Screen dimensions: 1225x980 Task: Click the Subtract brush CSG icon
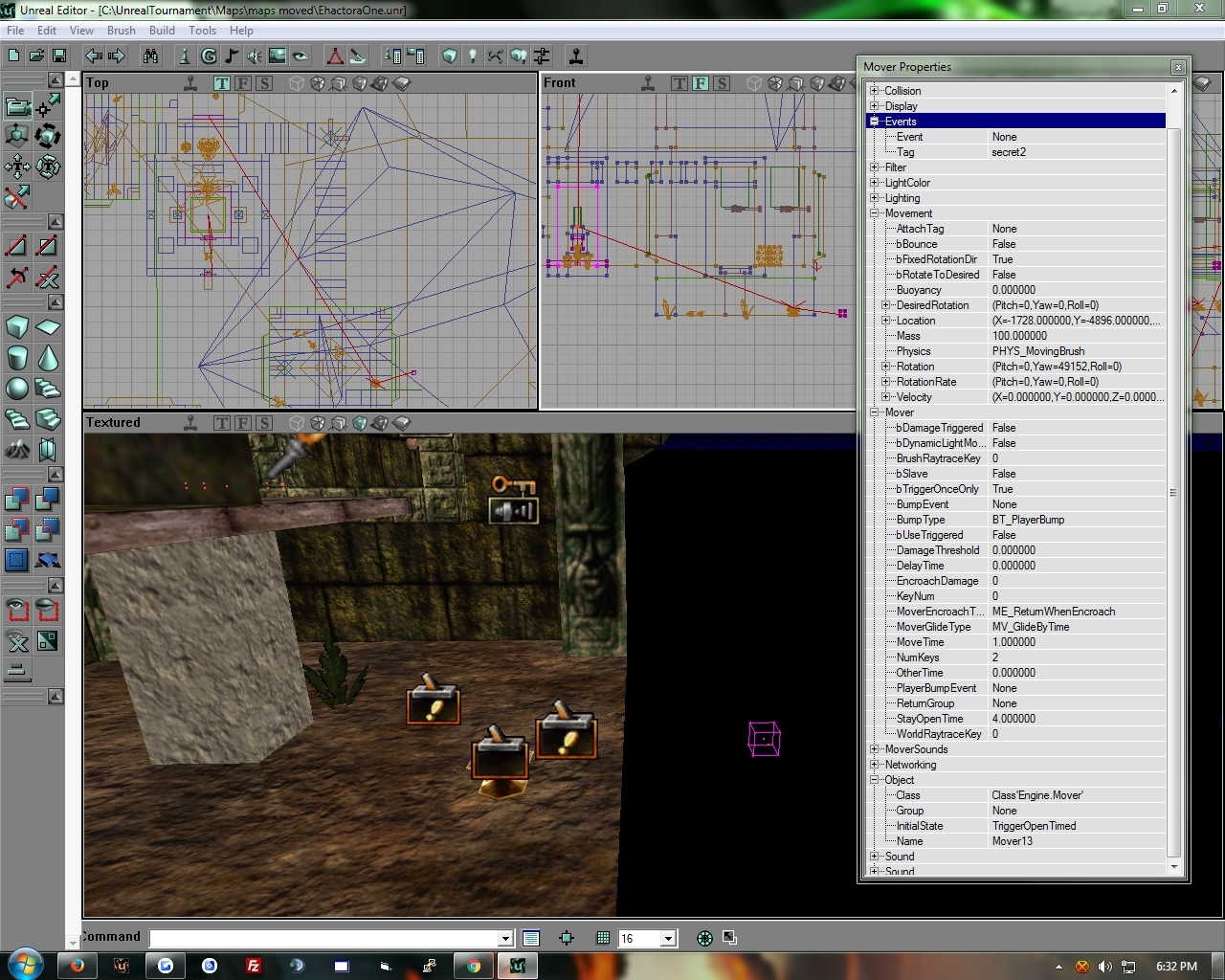click(48, 500)
